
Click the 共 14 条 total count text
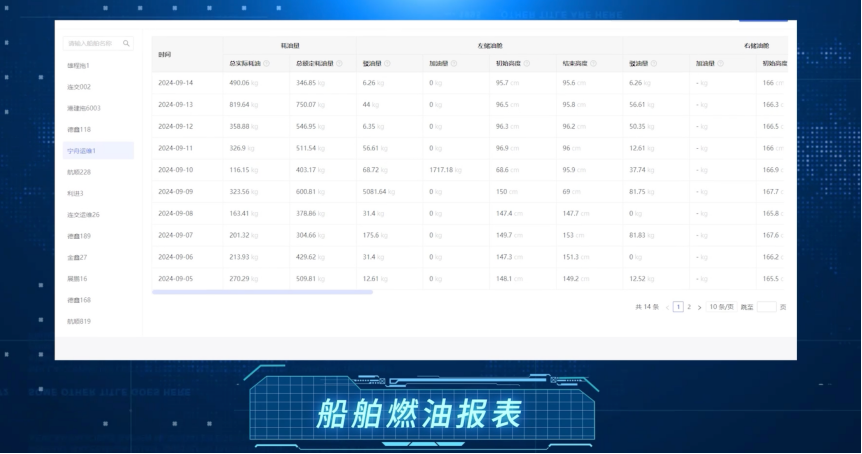[x=646, y=307]
